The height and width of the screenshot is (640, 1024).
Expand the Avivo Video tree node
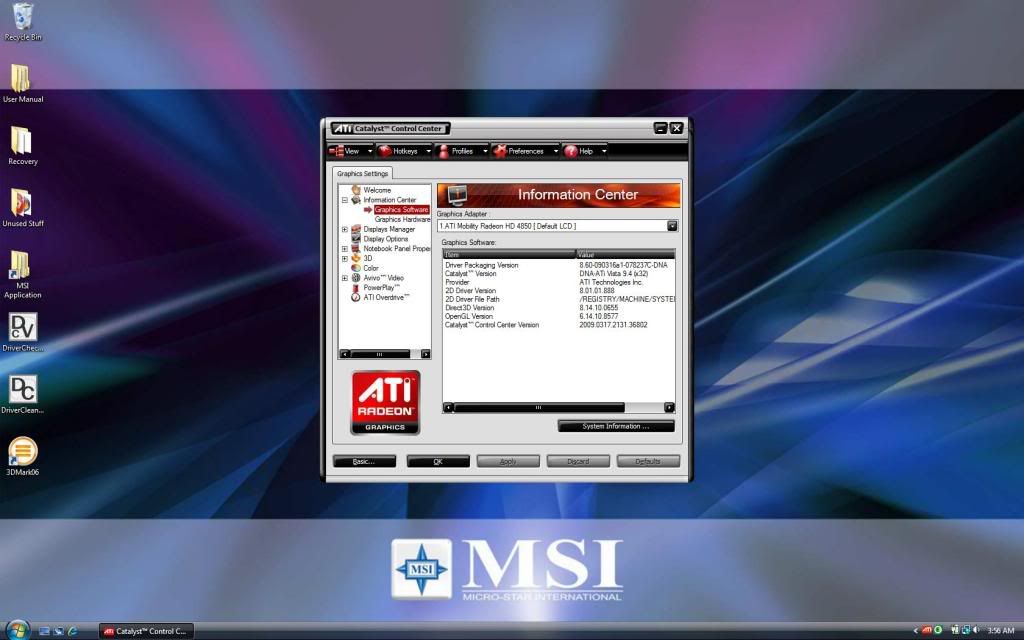(x=345, y=278)
